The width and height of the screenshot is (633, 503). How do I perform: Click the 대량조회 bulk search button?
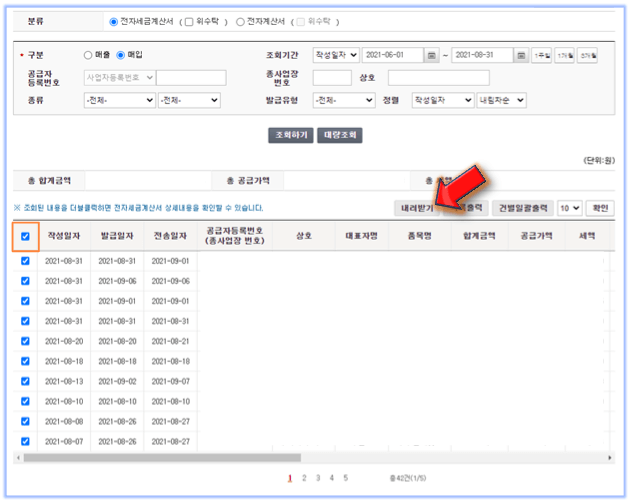tap(340, 135)
